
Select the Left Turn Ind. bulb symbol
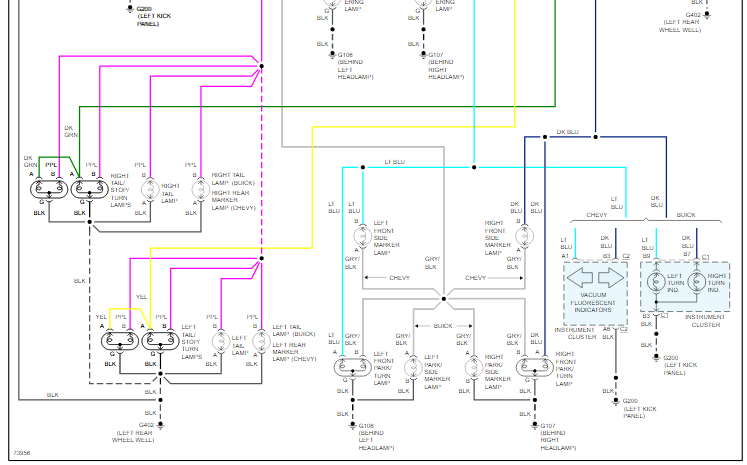coord(656,282)
